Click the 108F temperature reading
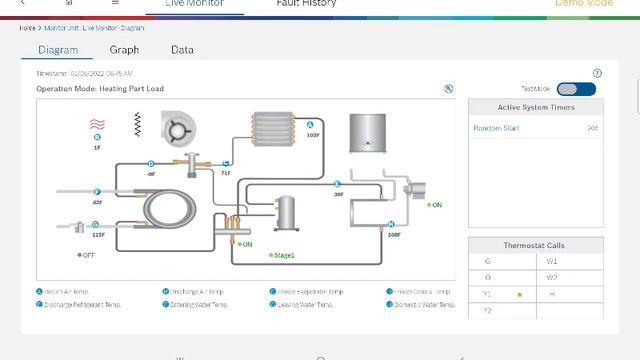 (x=394, y=235)
